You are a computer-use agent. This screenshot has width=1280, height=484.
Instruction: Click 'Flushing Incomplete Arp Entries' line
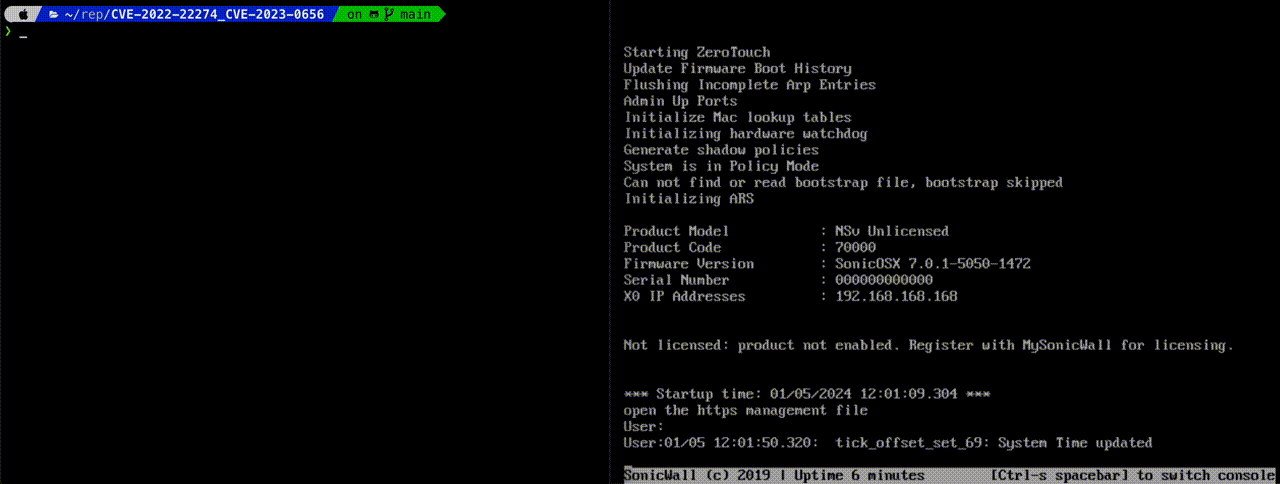[x=750, y=85]
